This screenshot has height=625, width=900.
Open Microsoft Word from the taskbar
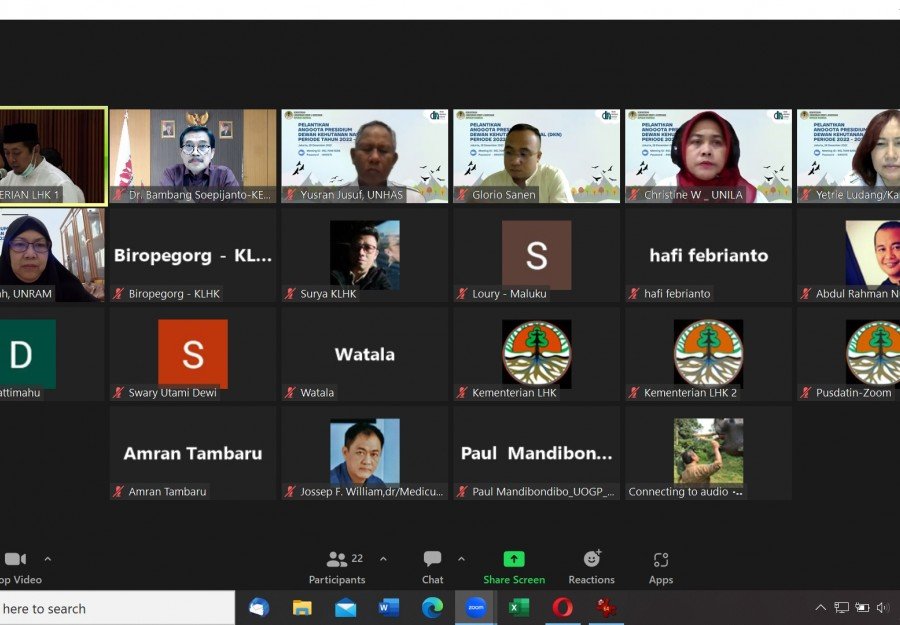pyautogui.click(x=389, y=608)
